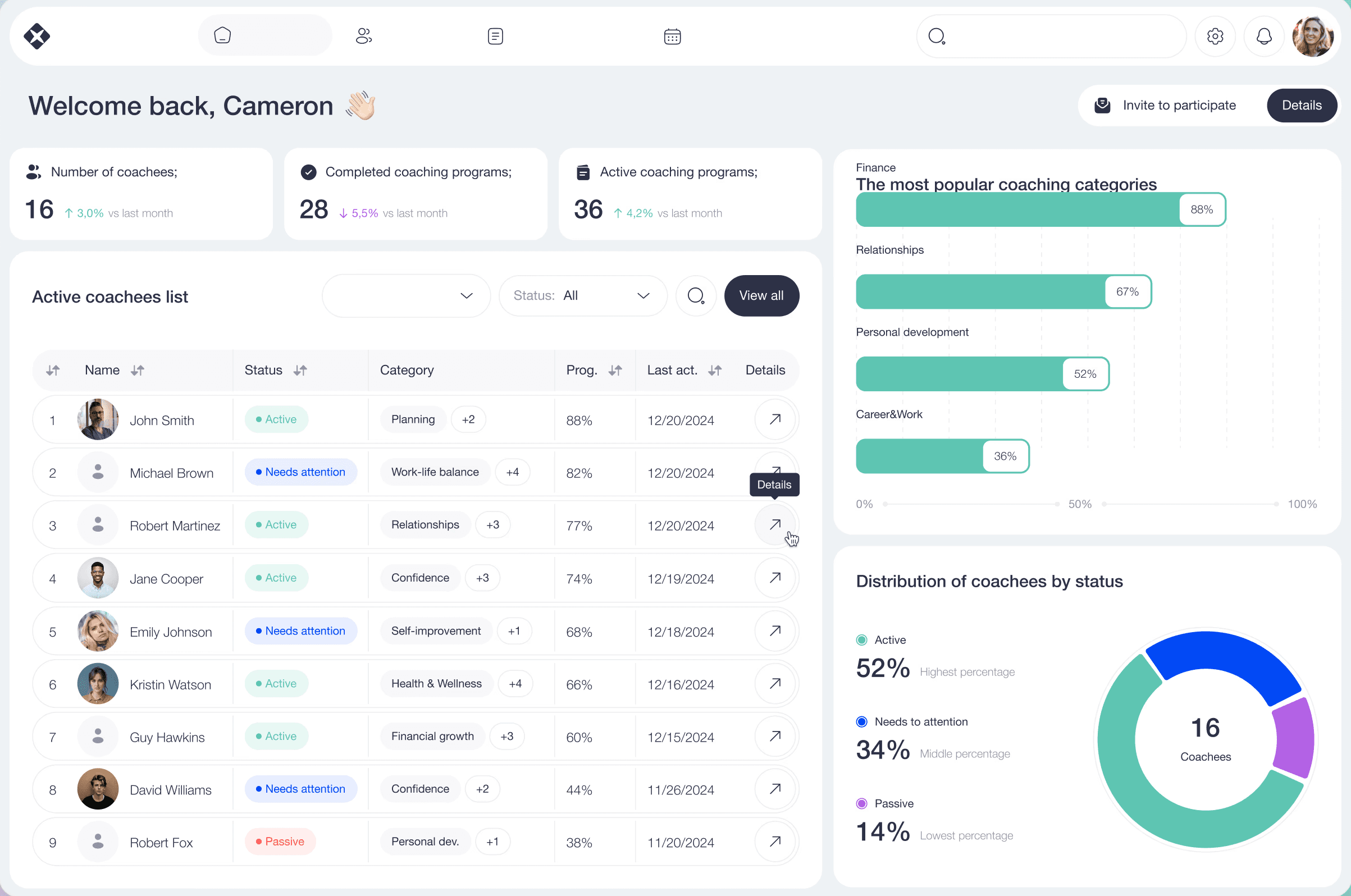This screenshot has width=1351, height=896.
Task: Sort table by Name column arrows
Action: point(138,371)
